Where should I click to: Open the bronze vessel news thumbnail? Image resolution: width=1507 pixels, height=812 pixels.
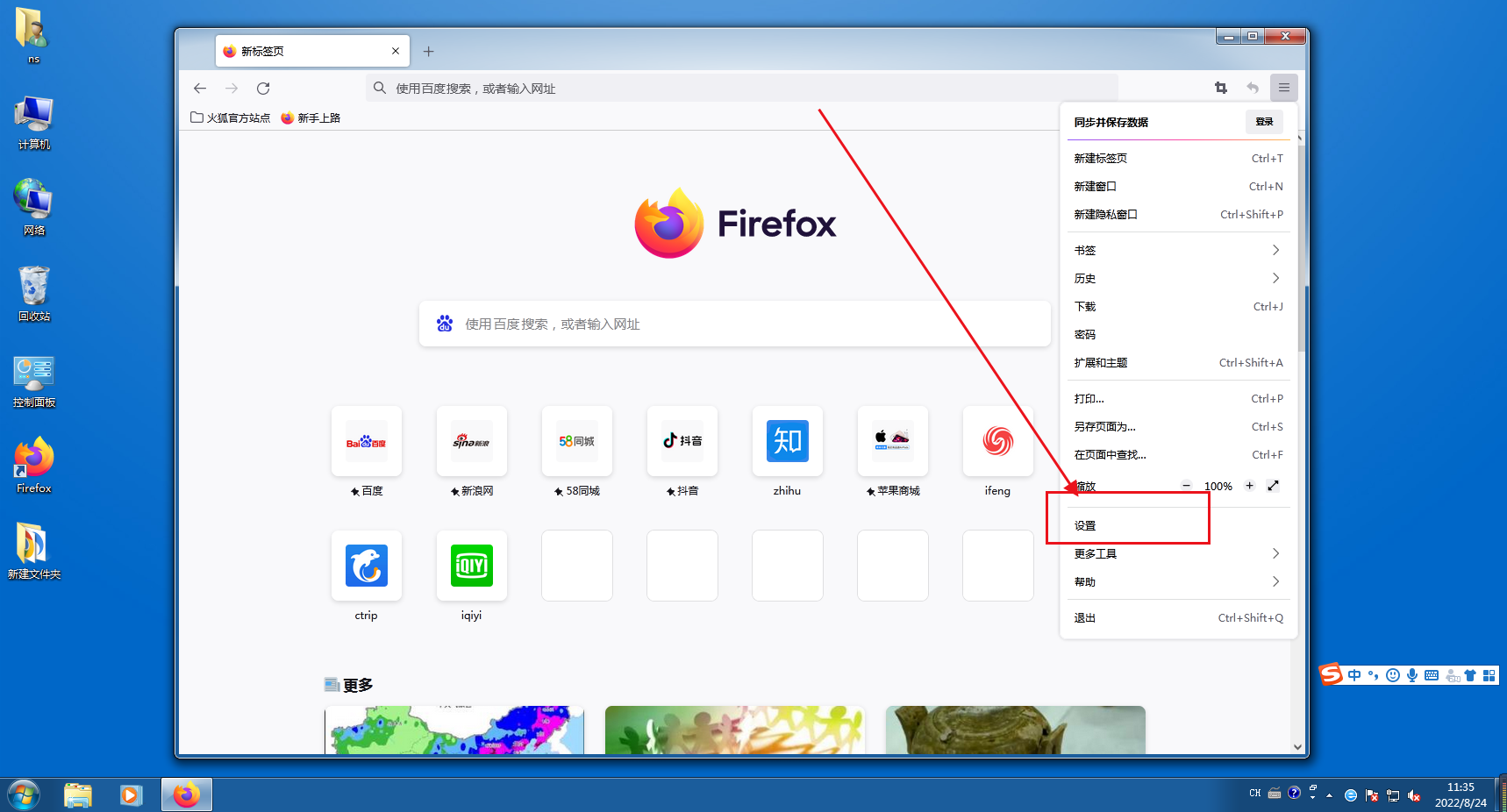1016,730
